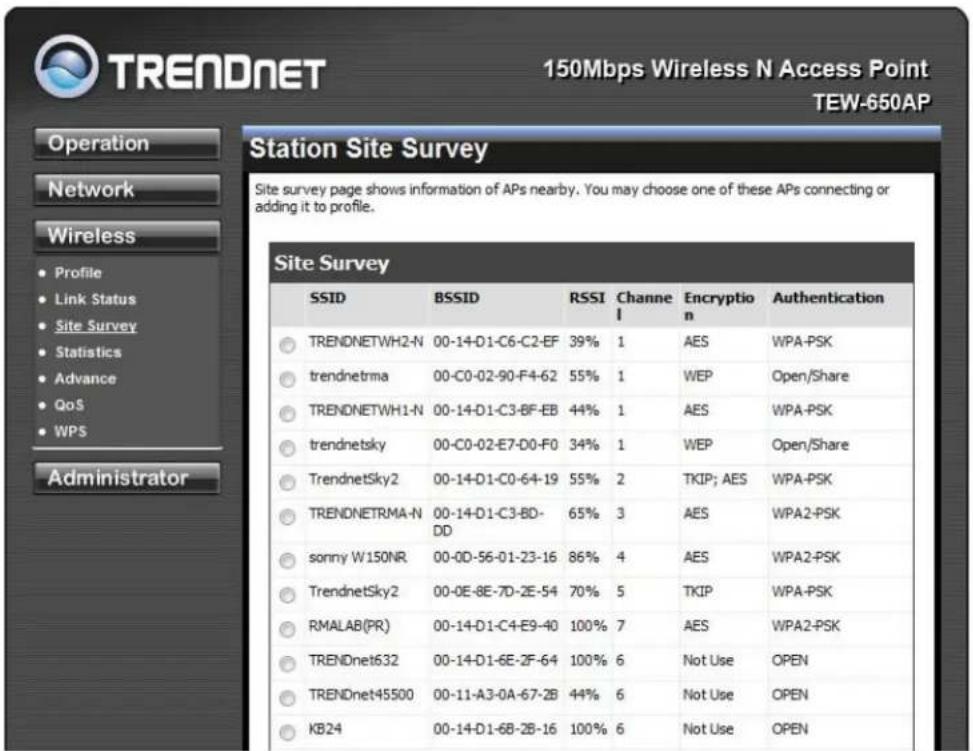Select radio button for trendnetsky

click(x=287, y=448)
